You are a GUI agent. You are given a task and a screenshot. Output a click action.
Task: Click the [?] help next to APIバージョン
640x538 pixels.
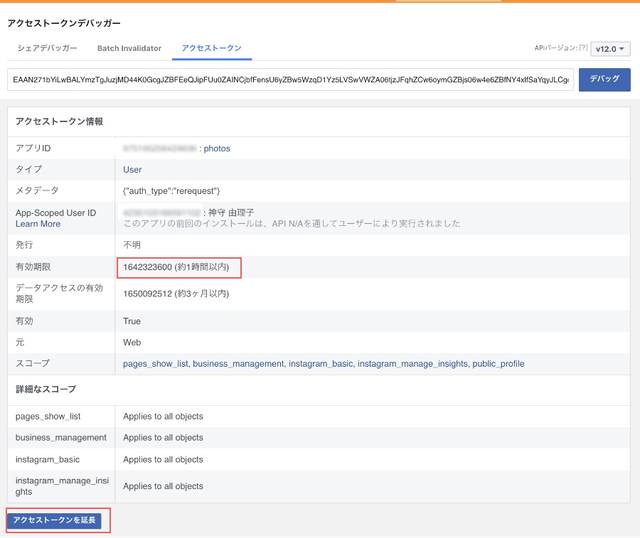click(584, 48)
